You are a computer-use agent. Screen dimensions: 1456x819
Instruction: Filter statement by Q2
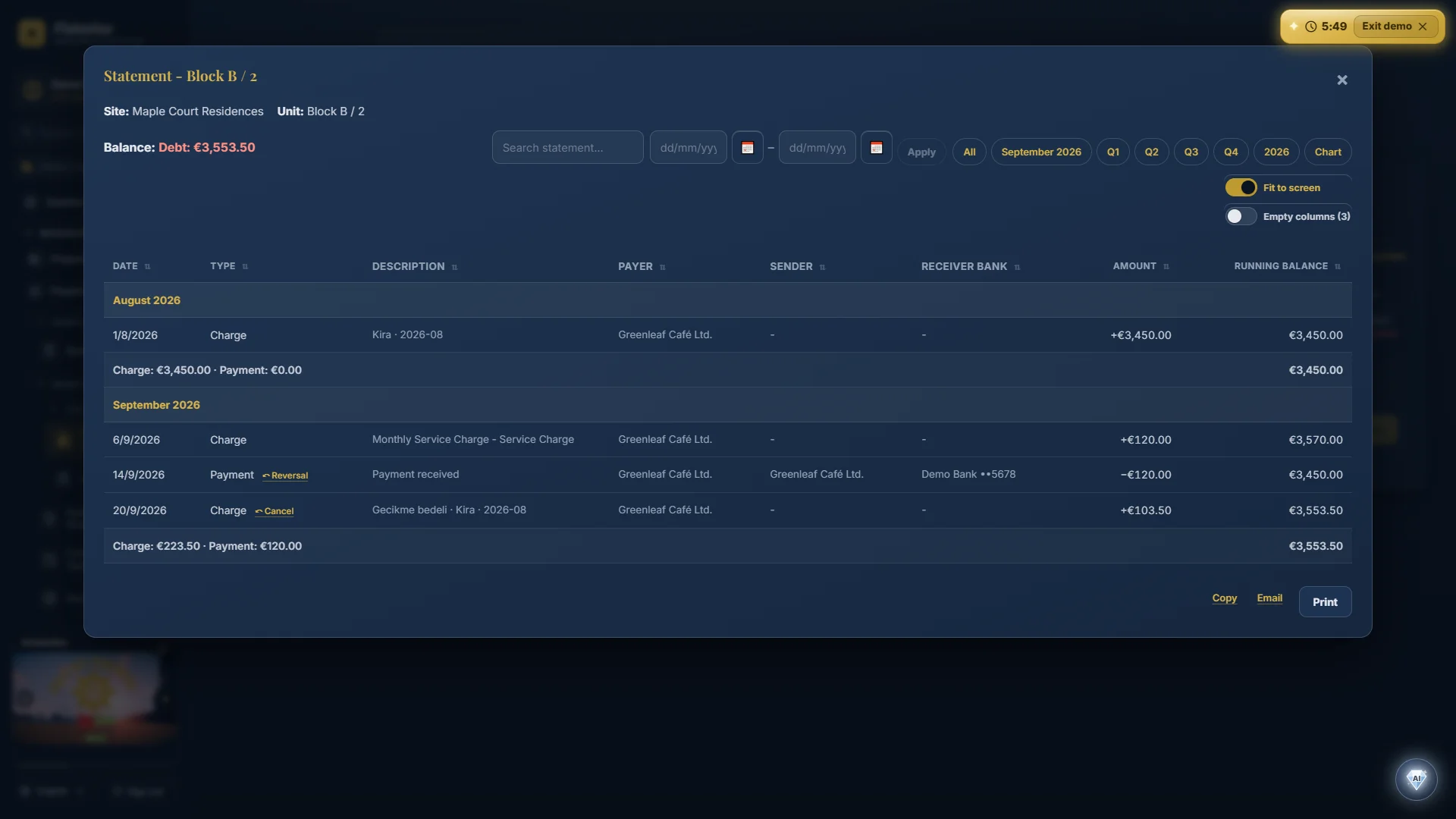coord(1151,152)
